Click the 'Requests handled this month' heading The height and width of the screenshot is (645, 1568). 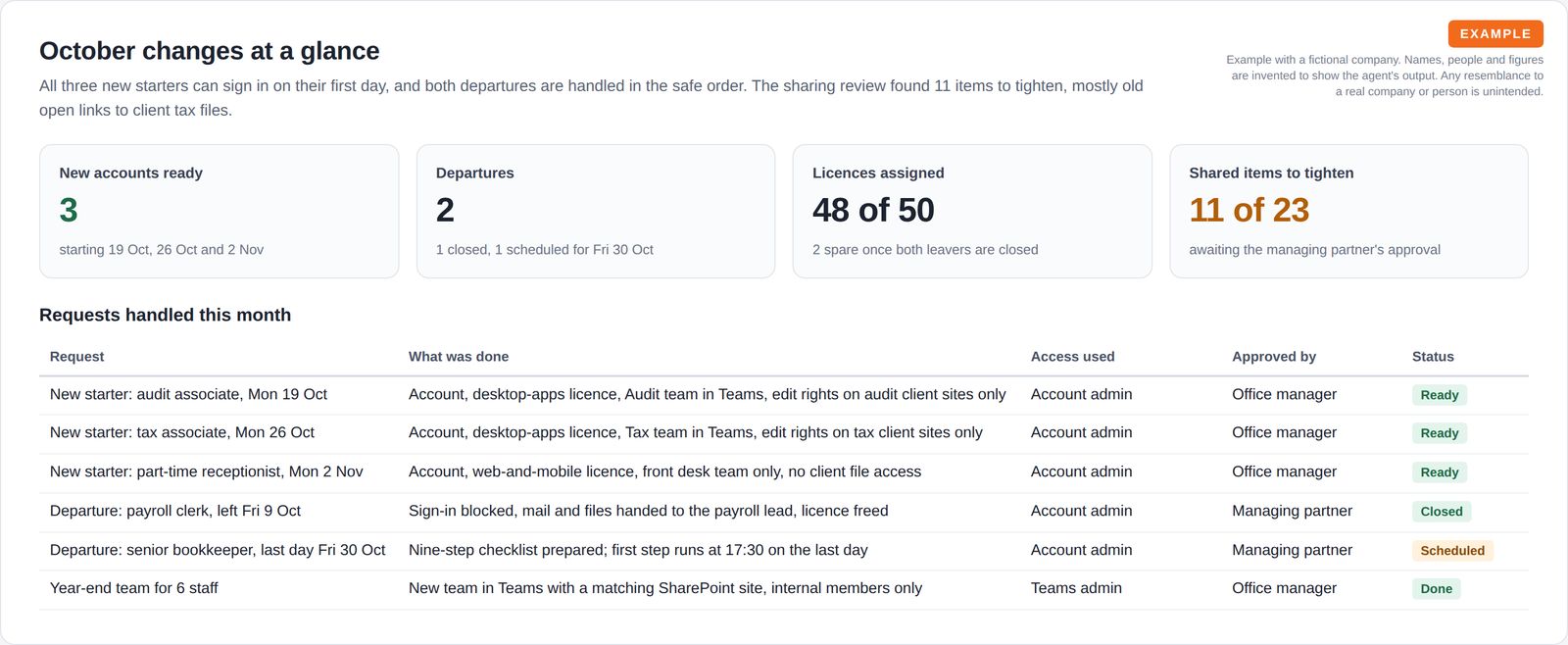(x=165, y=315)
